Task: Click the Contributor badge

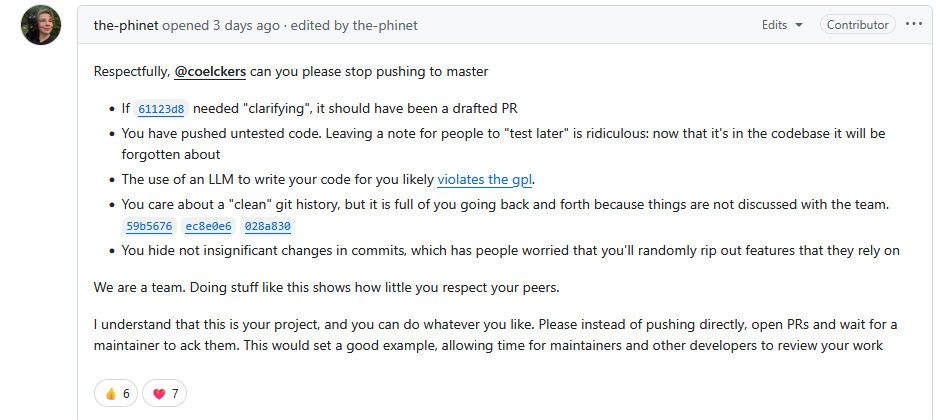Action: (857, 25)
